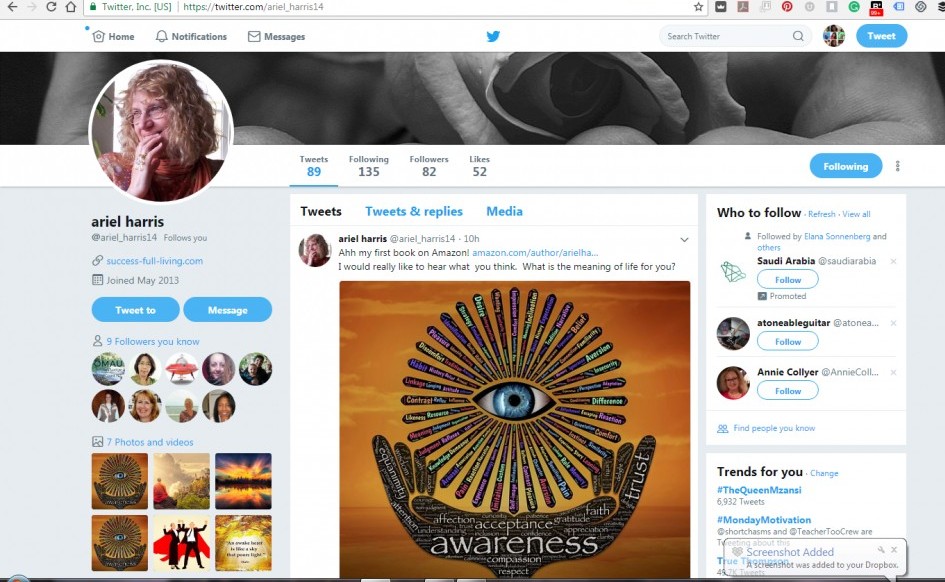Reload the page using refresh icon
The height and width of the screenshot is (582, 945).
51,7
